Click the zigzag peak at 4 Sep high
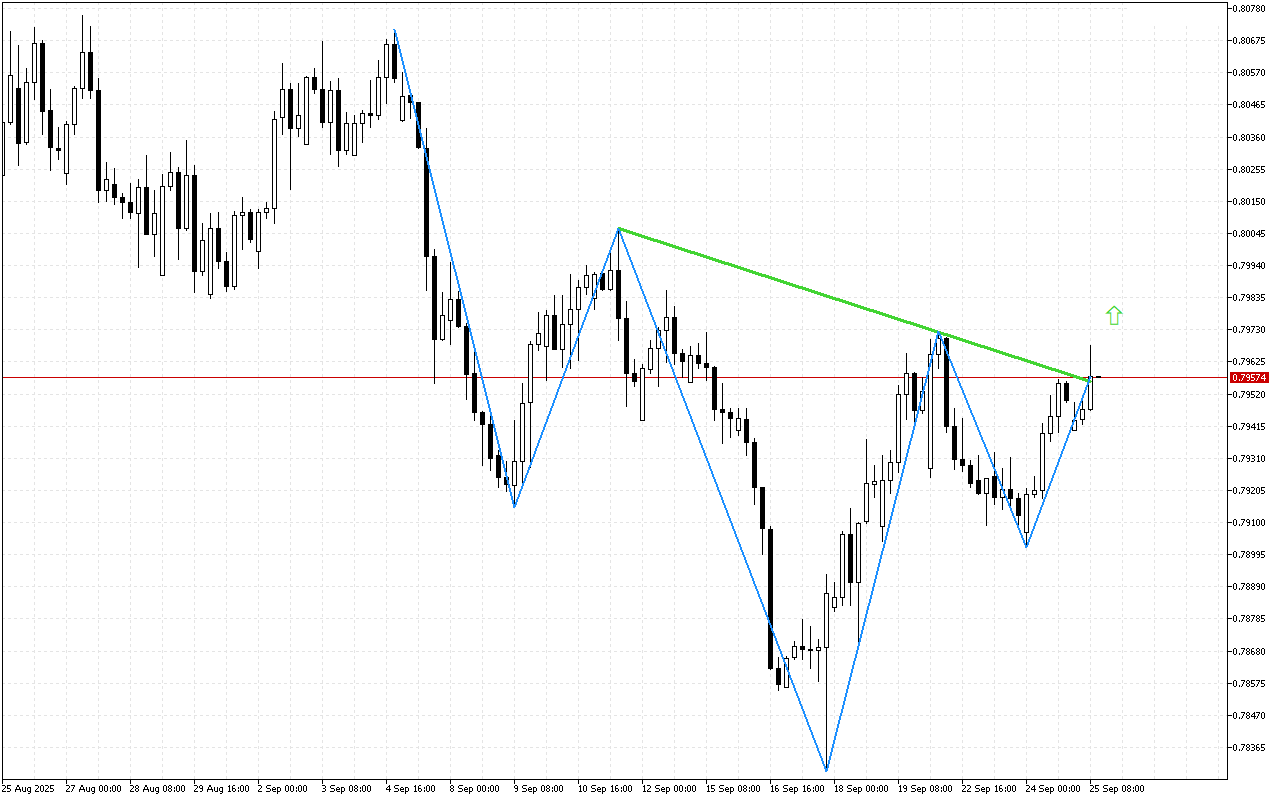Screen dimensions: 1280x800 point(396,30)
